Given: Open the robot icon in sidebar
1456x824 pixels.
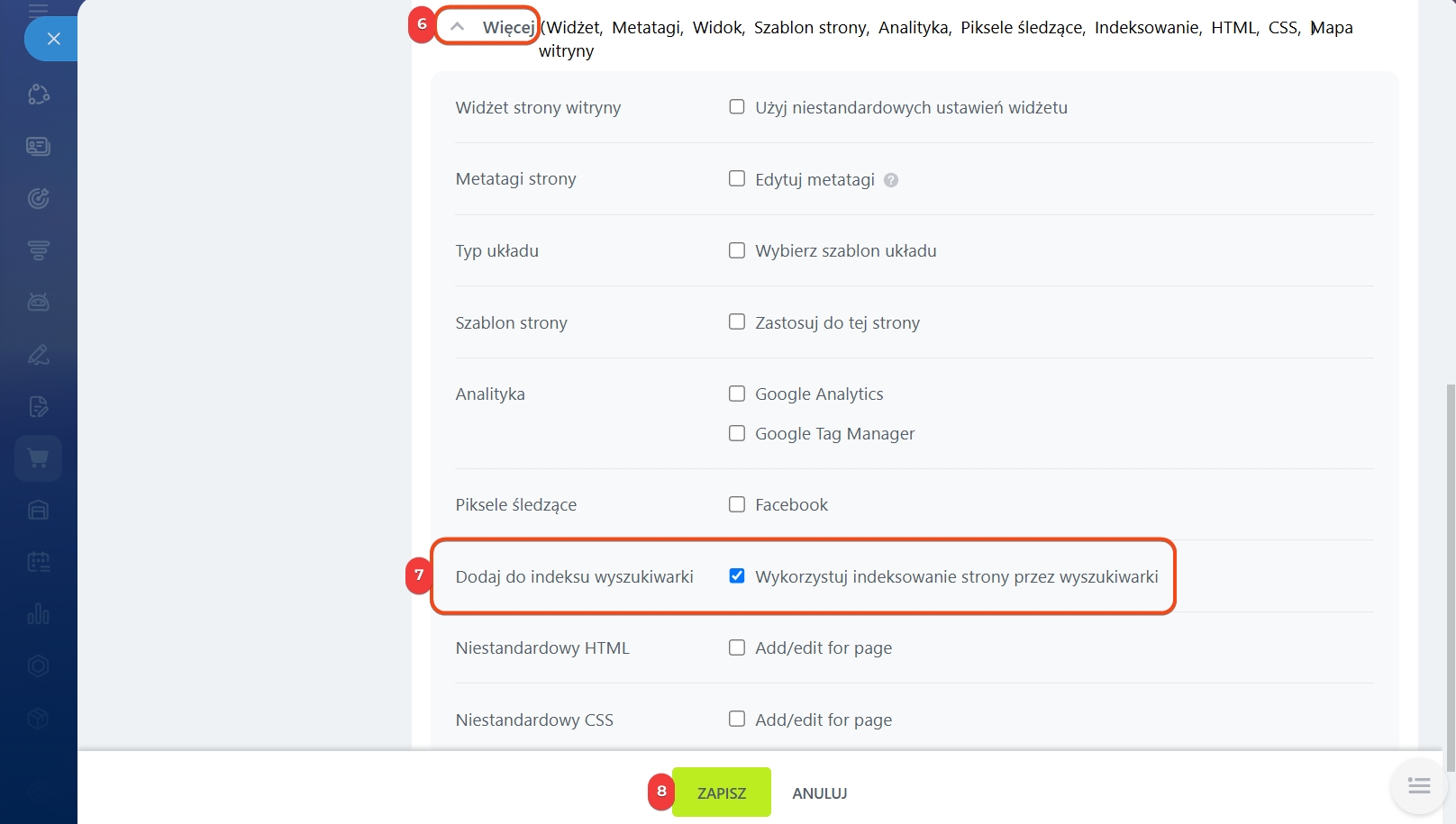Looking at the screenshot, I should coord(38,303).
